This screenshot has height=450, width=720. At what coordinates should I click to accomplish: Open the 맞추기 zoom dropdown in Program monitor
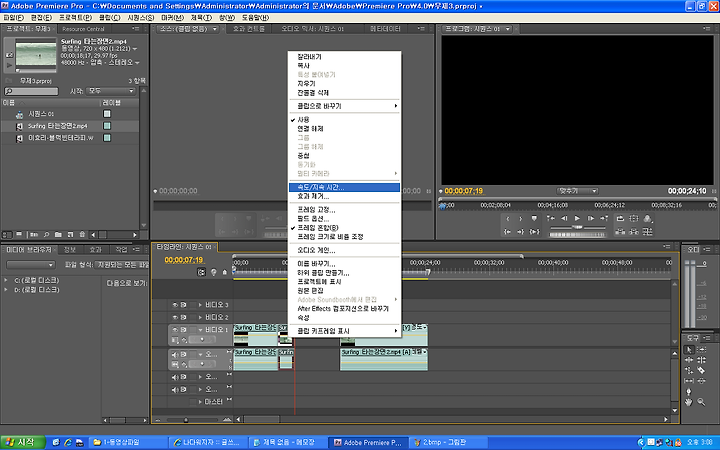(x=577, y=191)
